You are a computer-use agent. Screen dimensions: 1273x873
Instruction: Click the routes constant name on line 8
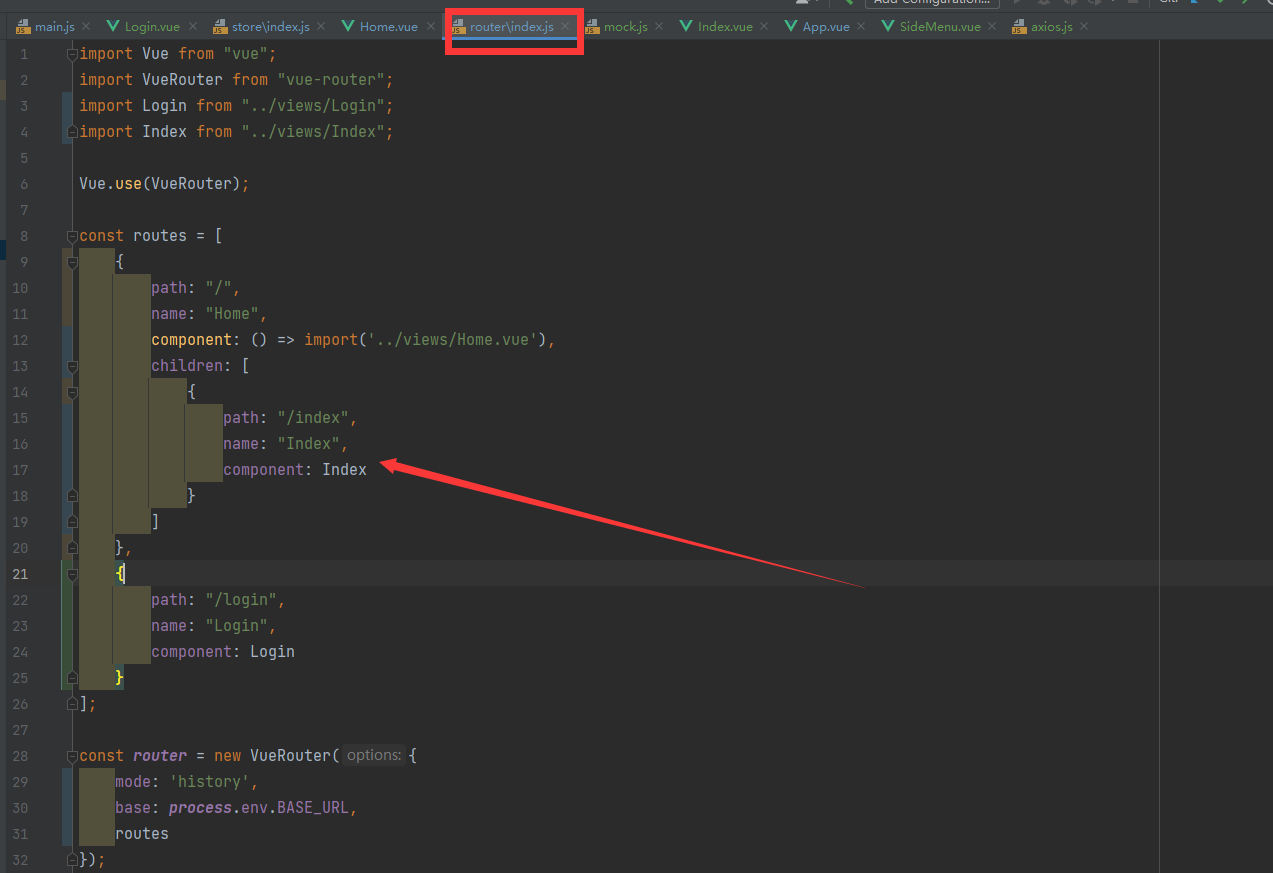coord(160,236)
